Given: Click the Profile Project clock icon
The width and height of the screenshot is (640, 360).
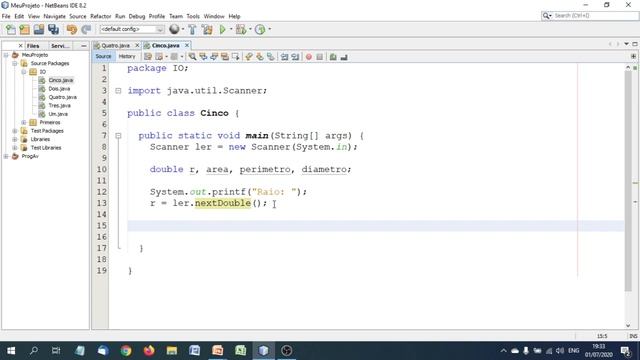Looking at the screenshot, I should tap(260, 29).
